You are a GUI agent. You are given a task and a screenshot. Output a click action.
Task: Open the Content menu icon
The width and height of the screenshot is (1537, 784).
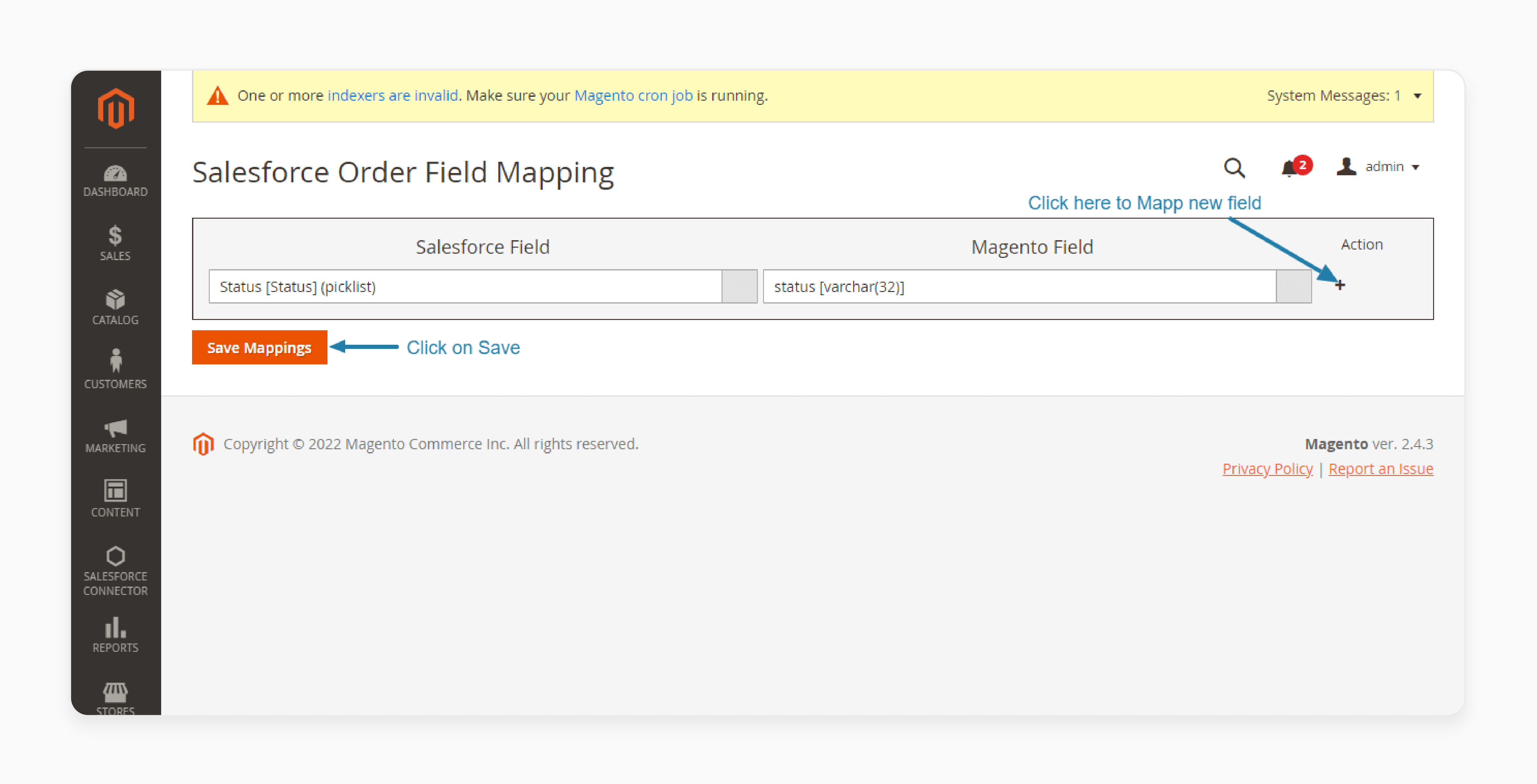(x=115, y=491)
